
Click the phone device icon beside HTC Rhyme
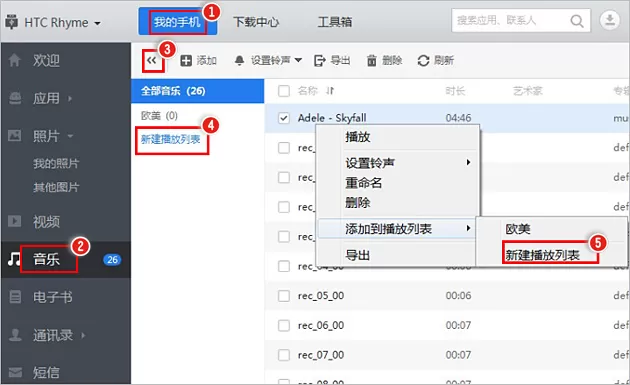click(x=12, y=22)
